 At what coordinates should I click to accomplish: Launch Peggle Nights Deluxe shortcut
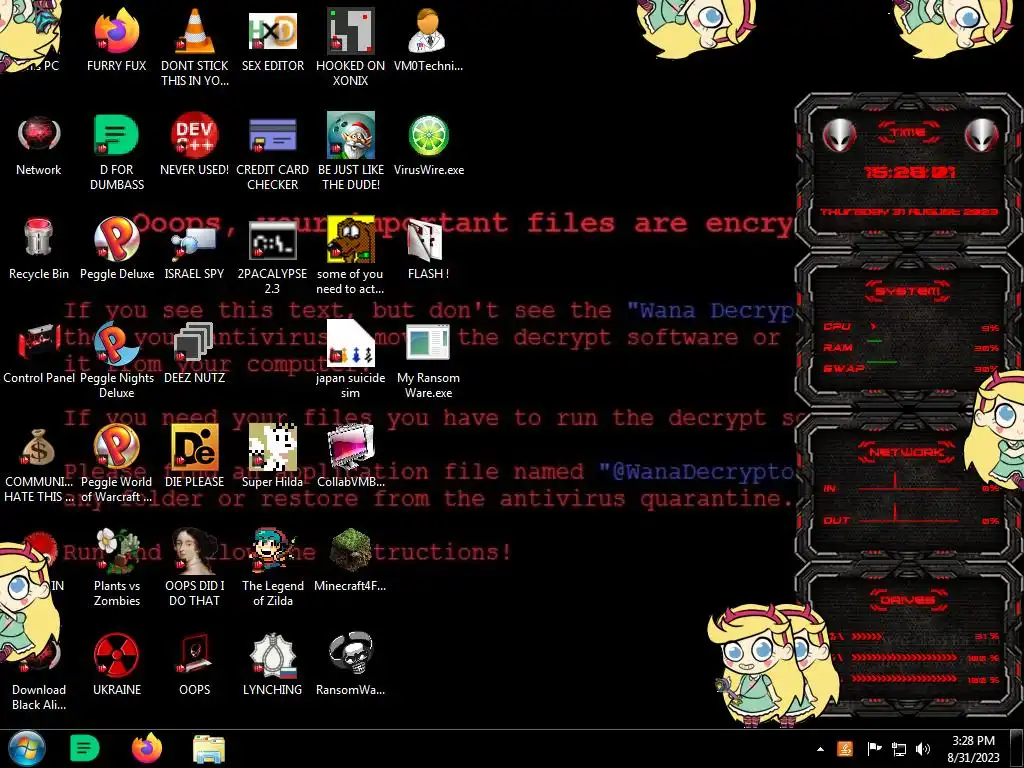(116, 342)
